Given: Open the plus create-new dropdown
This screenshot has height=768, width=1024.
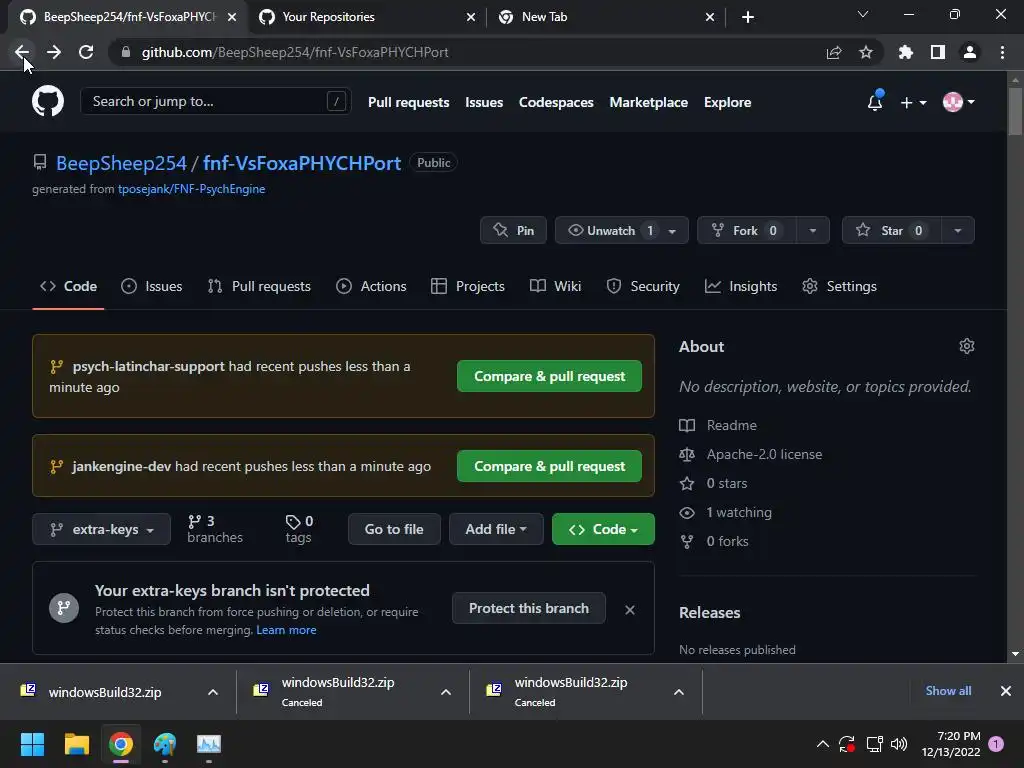Looking at the screenshot, I should [913, 103].
